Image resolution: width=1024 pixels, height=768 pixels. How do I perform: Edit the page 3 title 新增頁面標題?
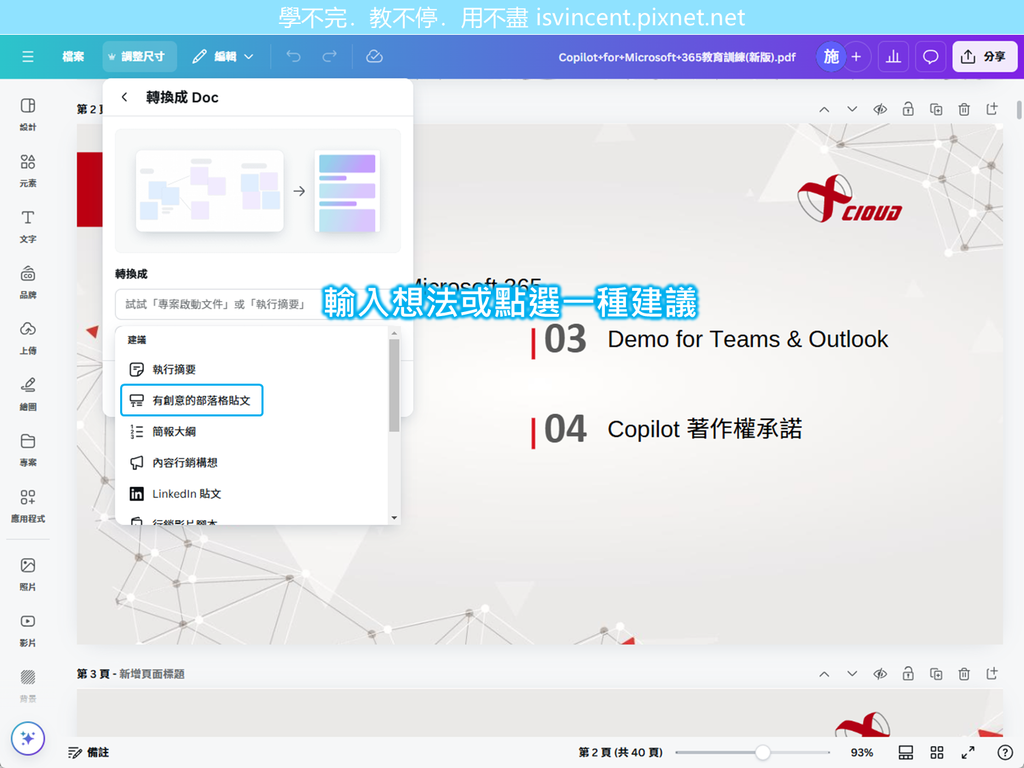click(152, 674)
